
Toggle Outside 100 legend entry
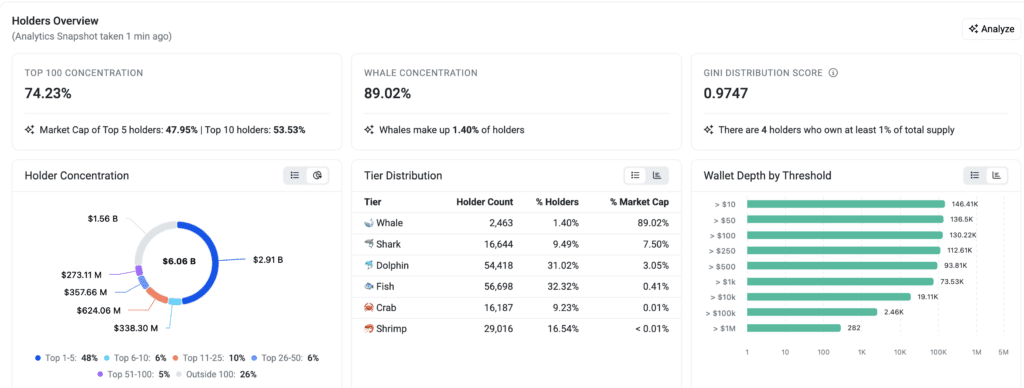[x=216, y=374]
